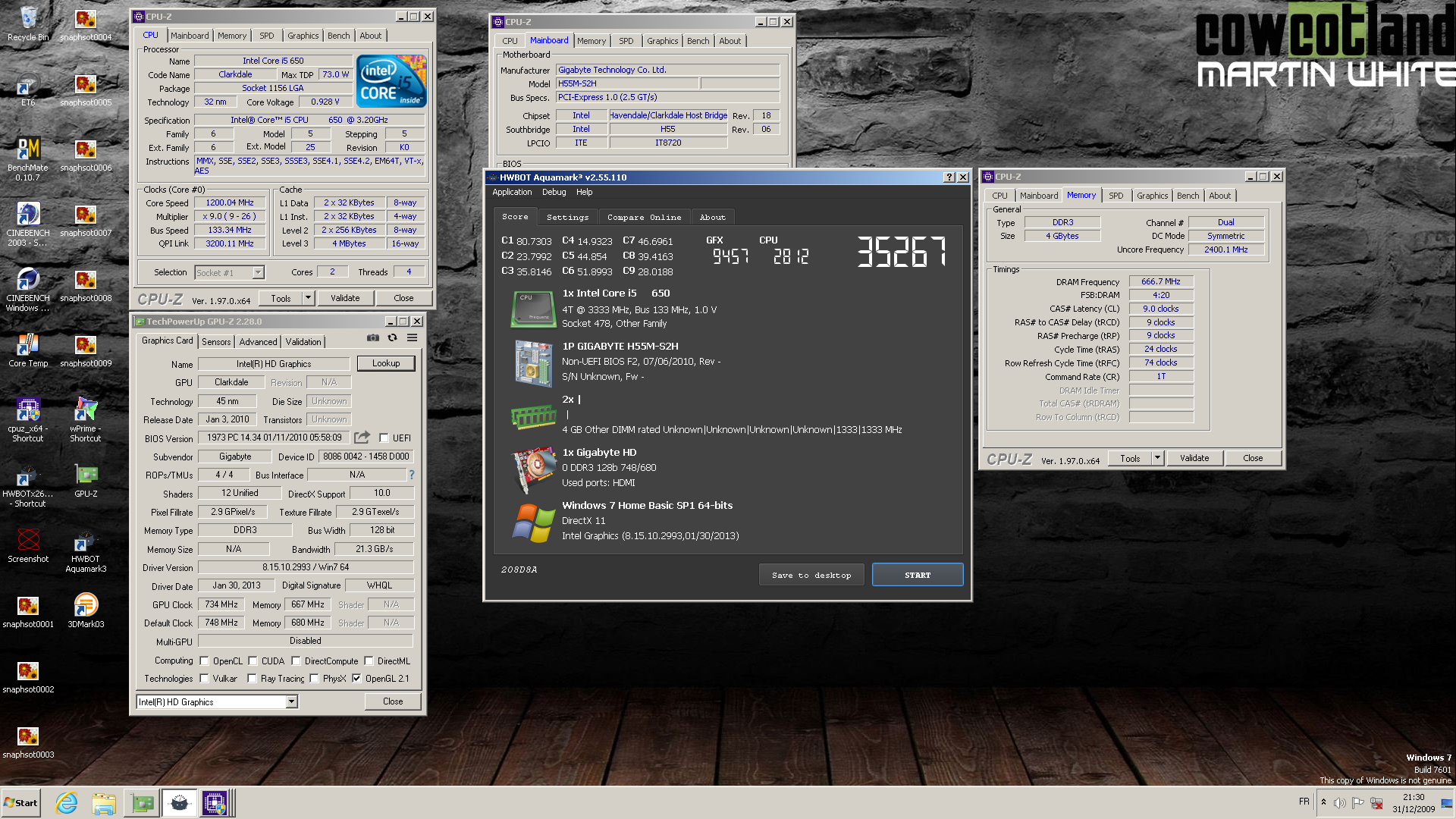The width and height of the screenshot is (1456, 819).
Task: Open the CINEBENCH 2003 desktop icon
Action: click(28, 224)
